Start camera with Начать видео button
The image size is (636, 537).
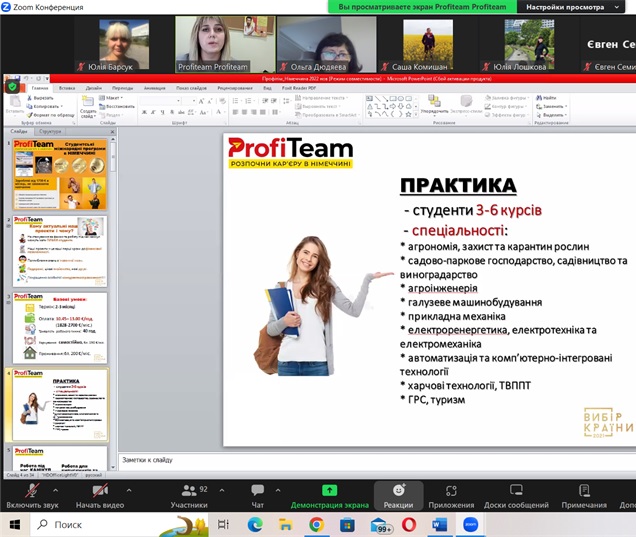(100, 496)
